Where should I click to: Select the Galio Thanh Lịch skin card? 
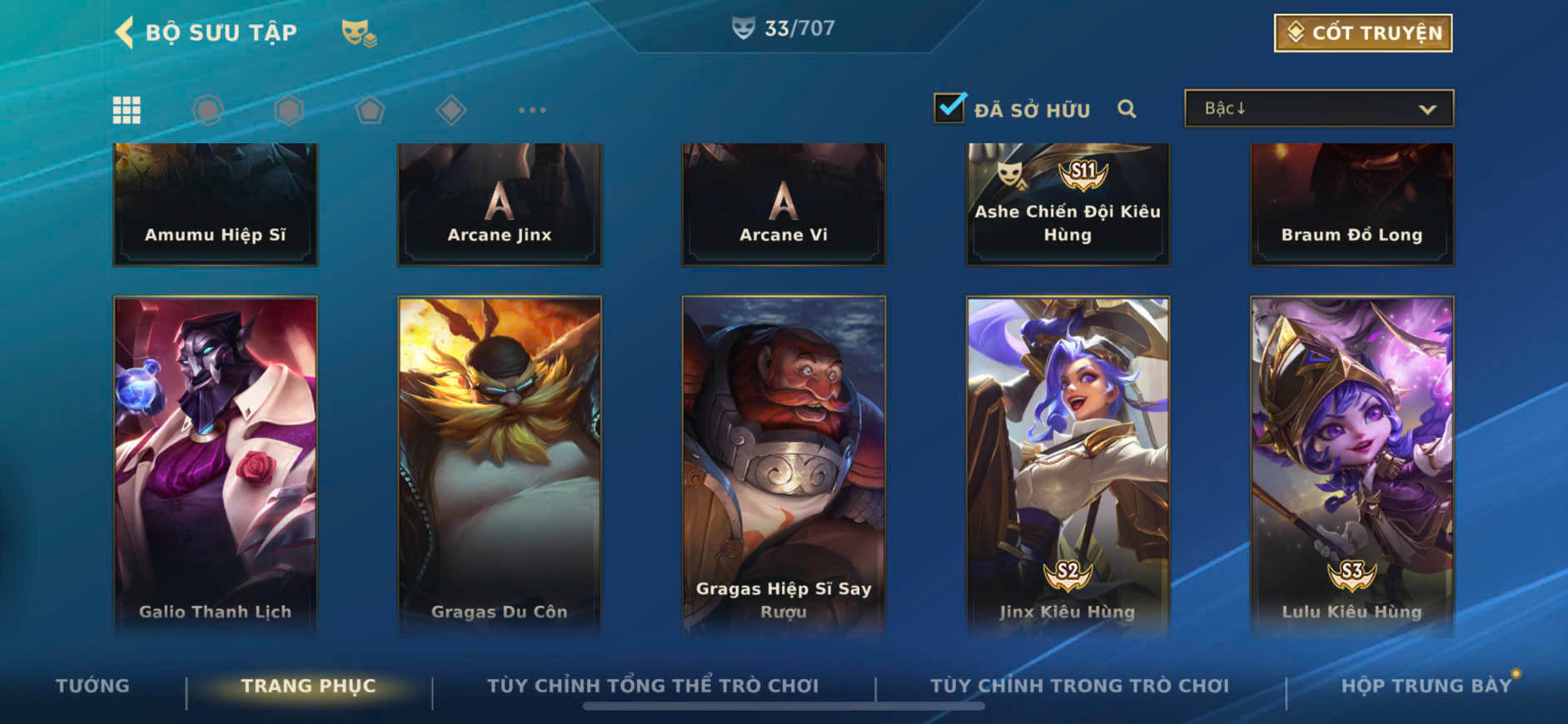(x=215, y=467)
